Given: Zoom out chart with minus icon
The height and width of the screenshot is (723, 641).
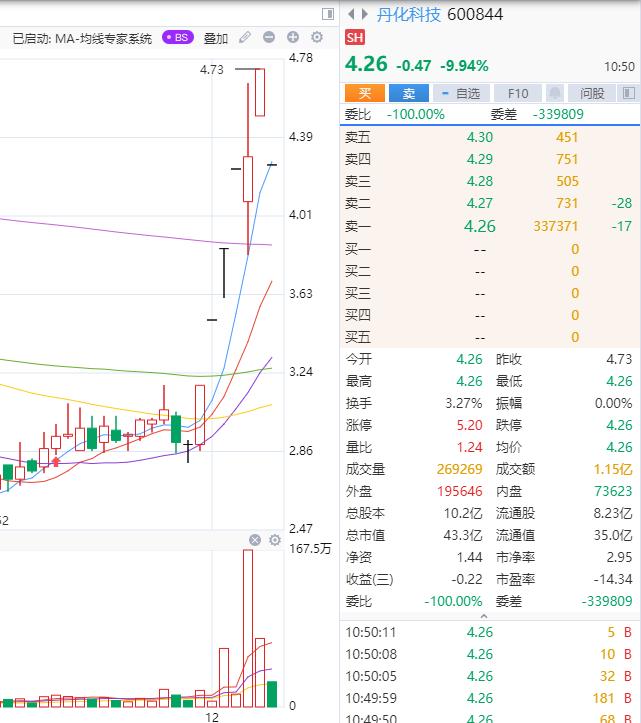Looking at the screenshot, I should point(269,38).
